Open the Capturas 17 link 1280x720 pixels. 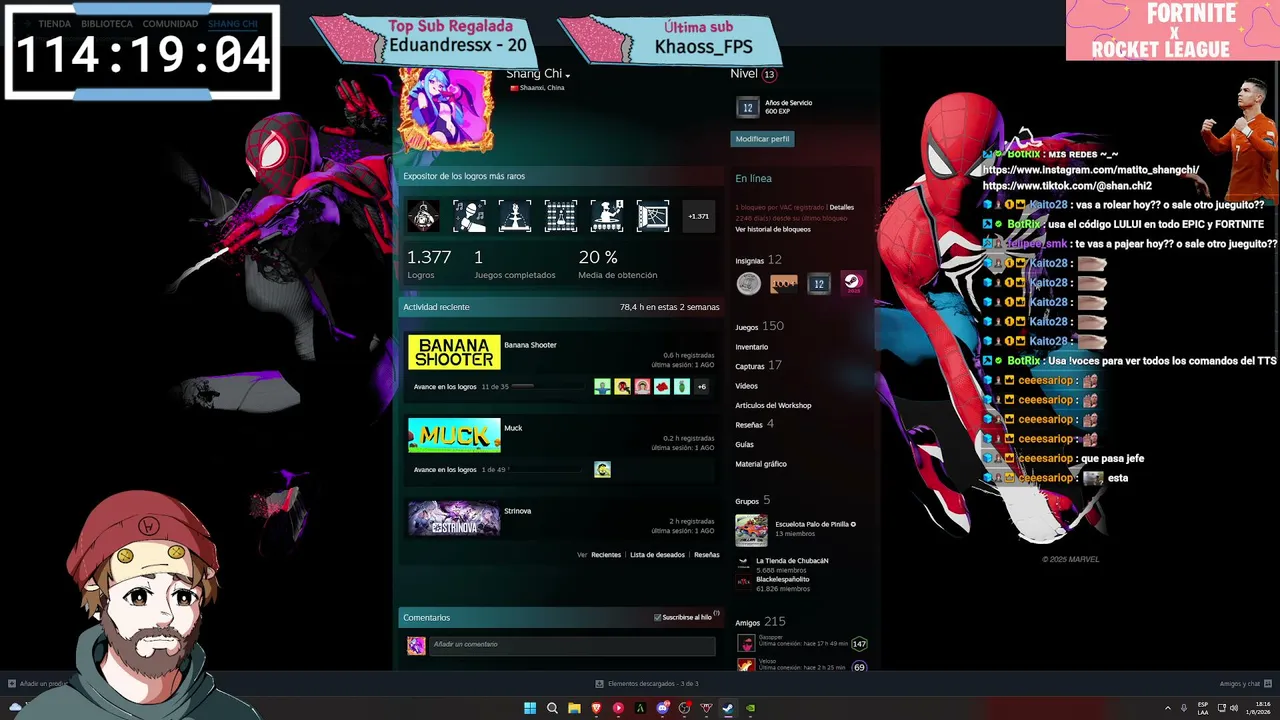pos(758,366)
